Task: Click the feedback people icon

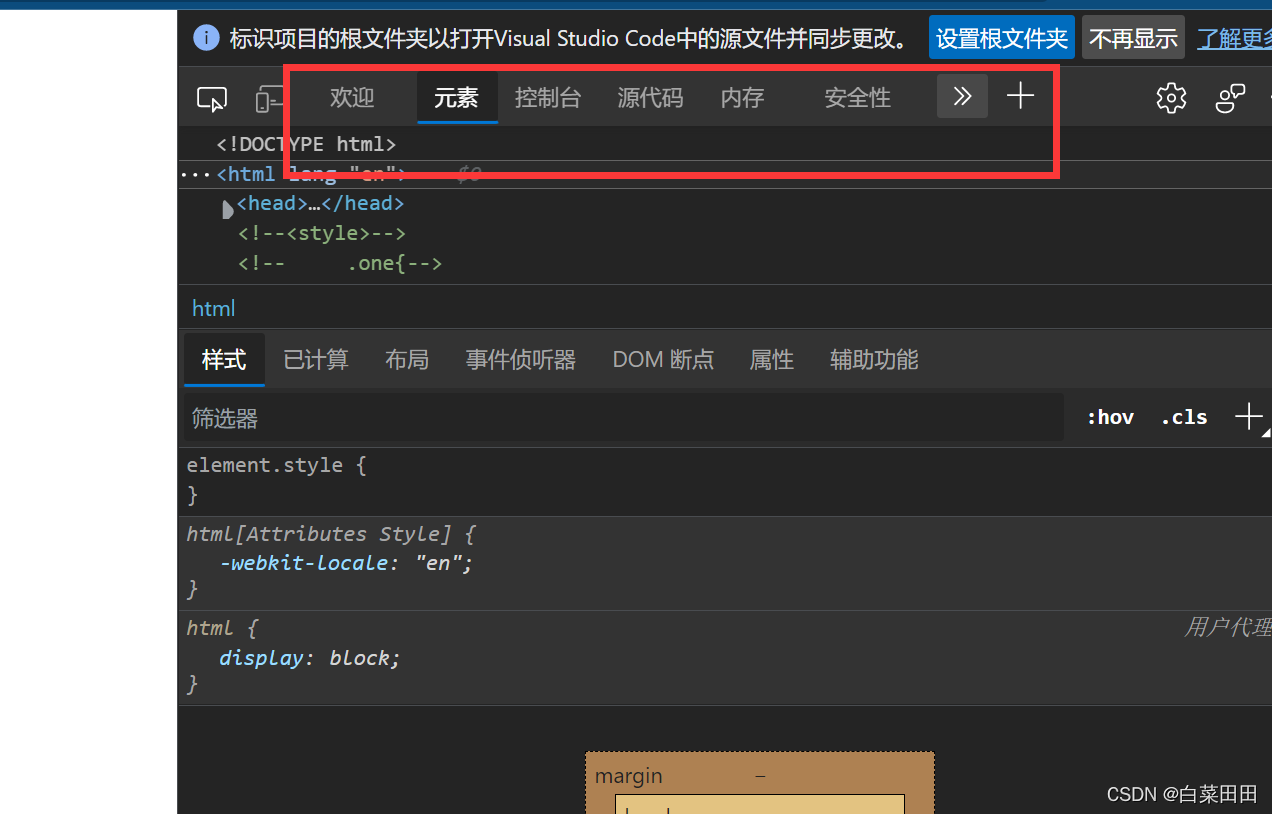Action: (1230, 97)
